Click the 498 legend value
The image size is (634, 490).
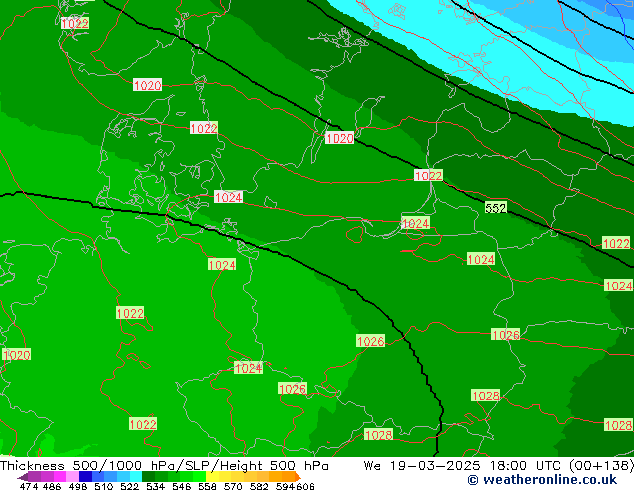tap(78, 486)
